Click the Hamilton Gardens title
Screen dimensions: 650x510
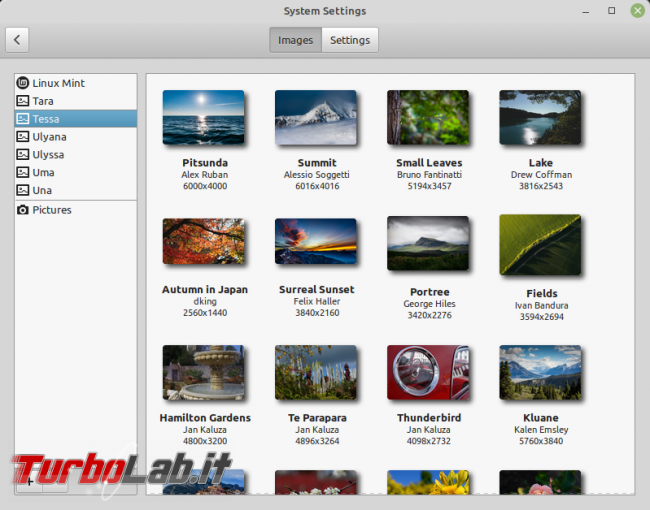205,418
